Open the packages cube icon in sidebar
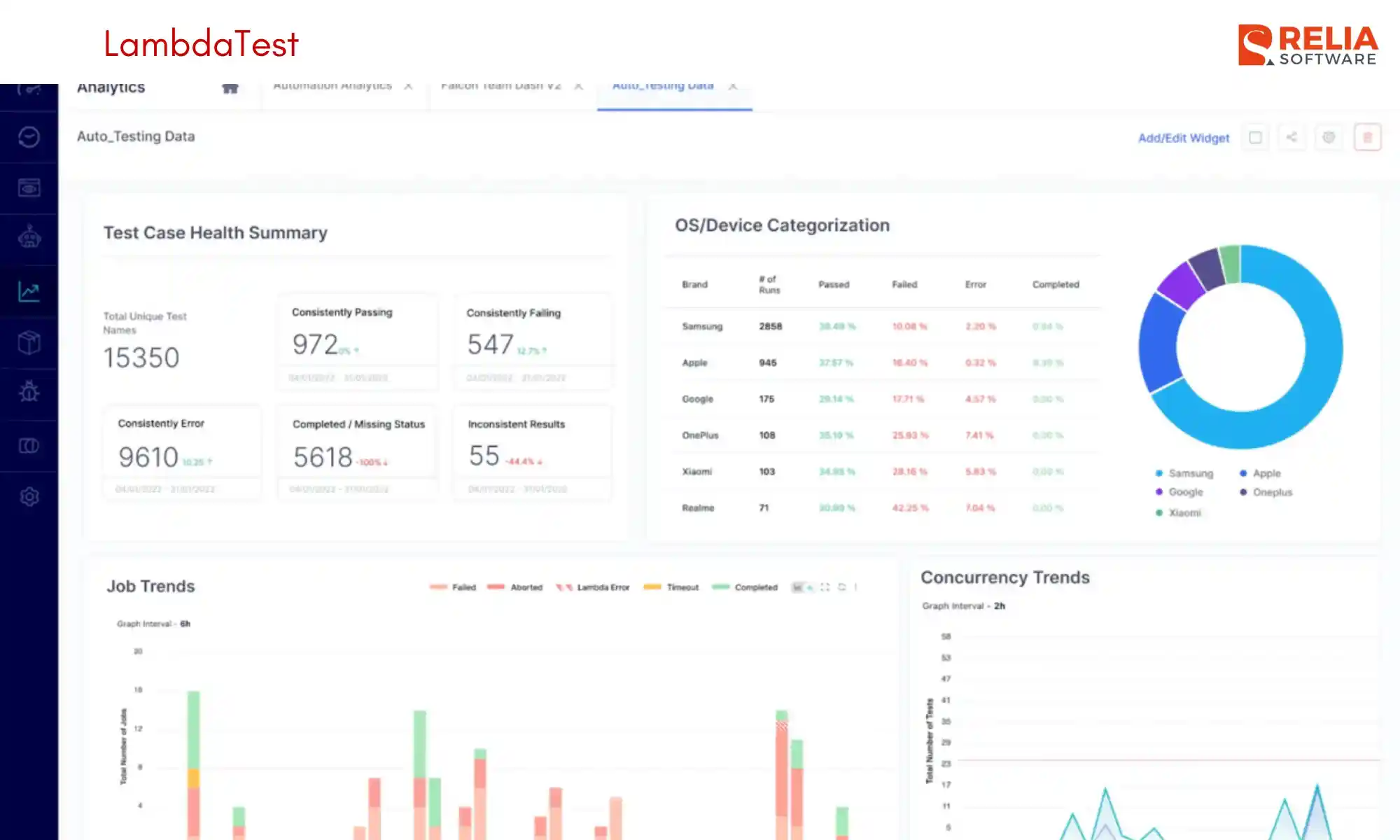The height and width of the screenshot is (840, 1400). click(x=29, y=342)
